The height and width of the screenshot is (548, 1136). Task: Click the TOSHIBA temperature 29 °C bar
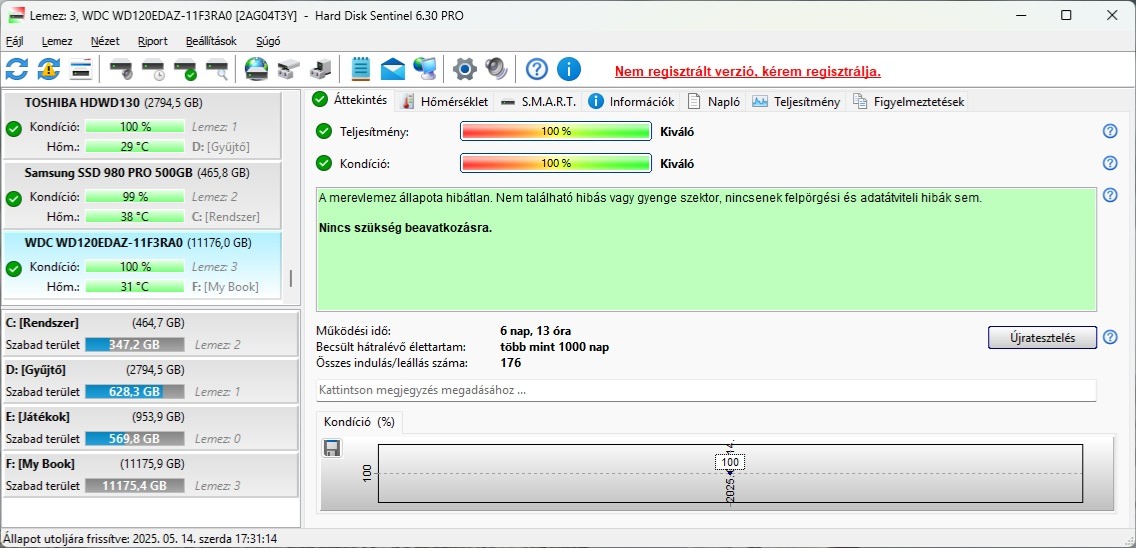[135, 146]
